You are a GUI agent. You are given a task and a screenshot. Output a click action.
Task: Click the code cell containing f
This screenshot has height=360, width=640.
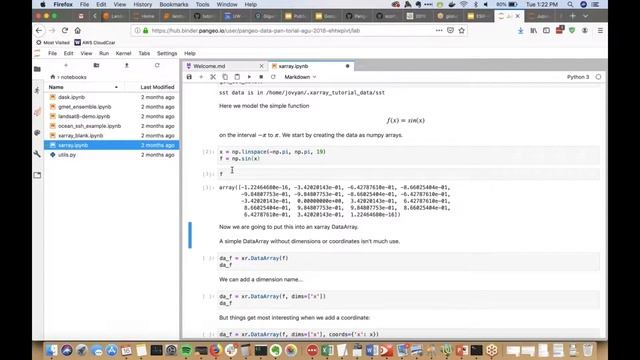[409, 174]
